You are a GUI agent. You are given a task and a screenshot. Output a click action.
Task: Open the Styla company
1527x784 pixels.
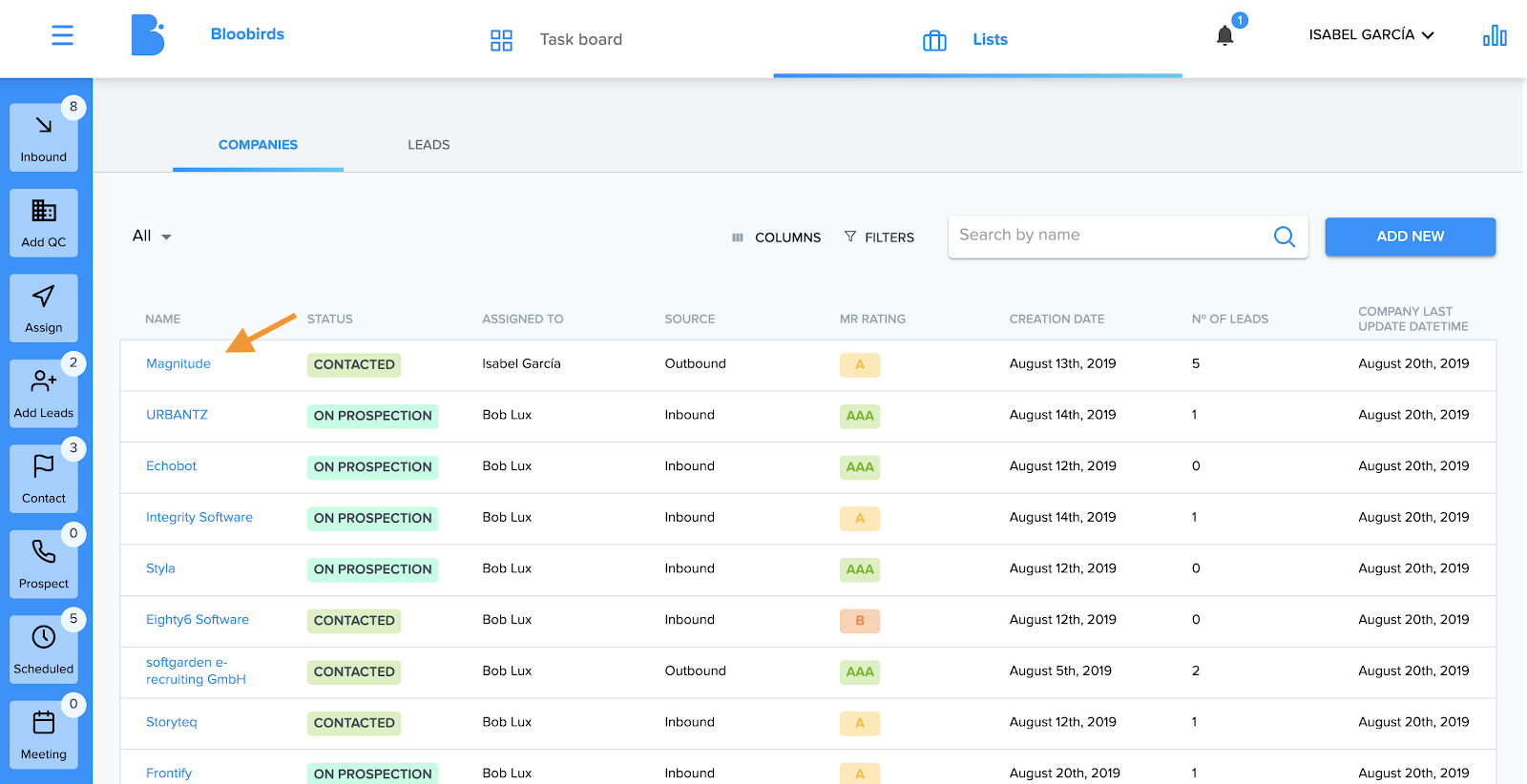coord(160,568)
